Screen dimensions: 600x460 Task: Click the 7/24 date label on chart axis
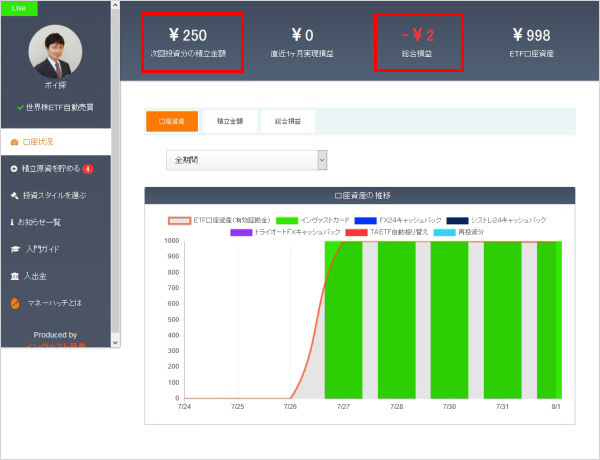pyautogui.click(x=184, y=406)
